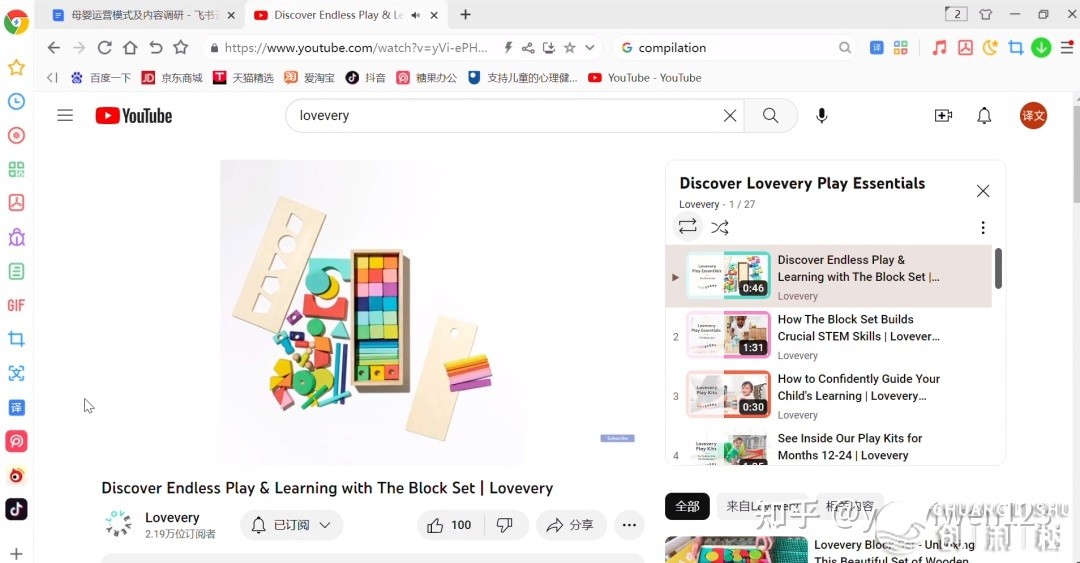Click the YouTube search magnifier button
1080x563 pixels.
pyautogui.click(x=770, y=116)
